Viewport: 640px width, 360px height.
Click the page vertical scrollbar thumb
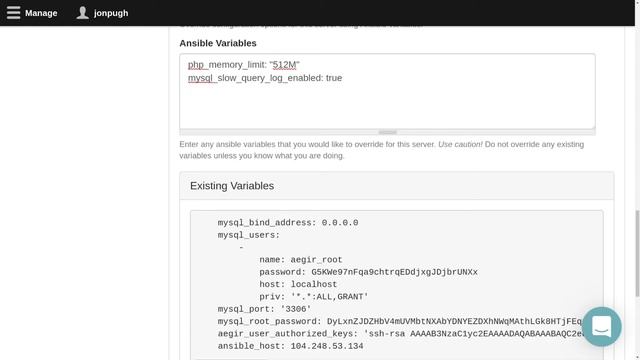(637, 253)
